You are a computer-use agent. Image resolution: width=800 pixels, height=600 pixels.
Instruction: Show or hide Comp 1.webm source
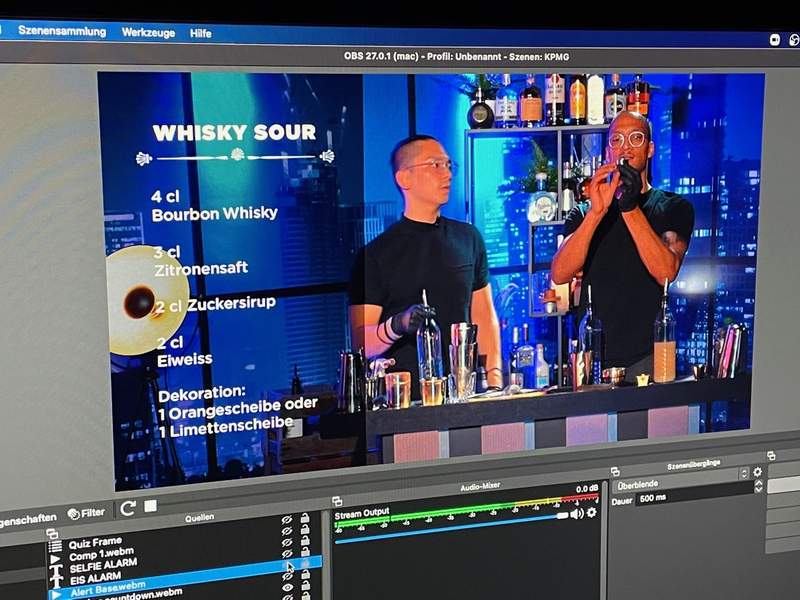tap(287, 532)
